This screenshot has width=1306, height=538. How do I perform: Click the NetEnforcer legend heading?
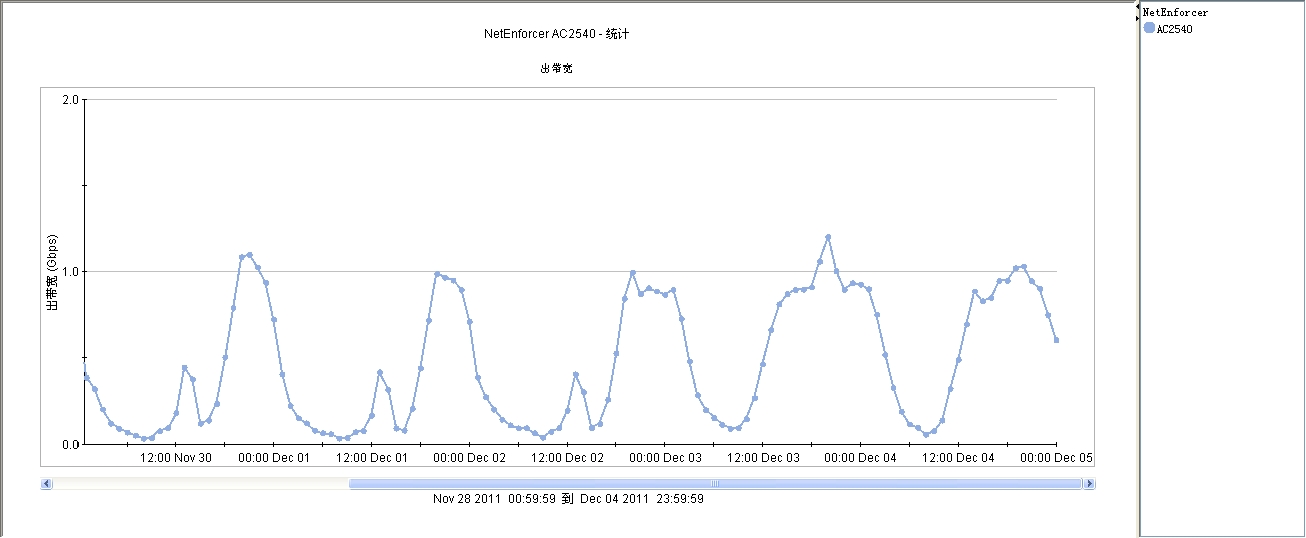click(x=1175, y=13)
